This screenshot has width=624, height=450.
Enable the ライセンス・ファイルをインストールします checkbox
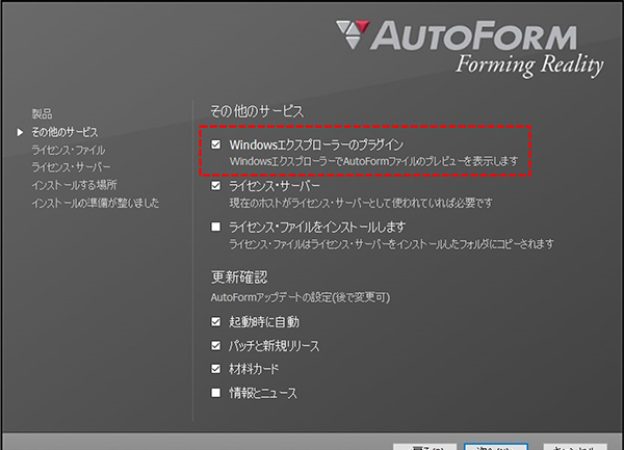point(216,227)
